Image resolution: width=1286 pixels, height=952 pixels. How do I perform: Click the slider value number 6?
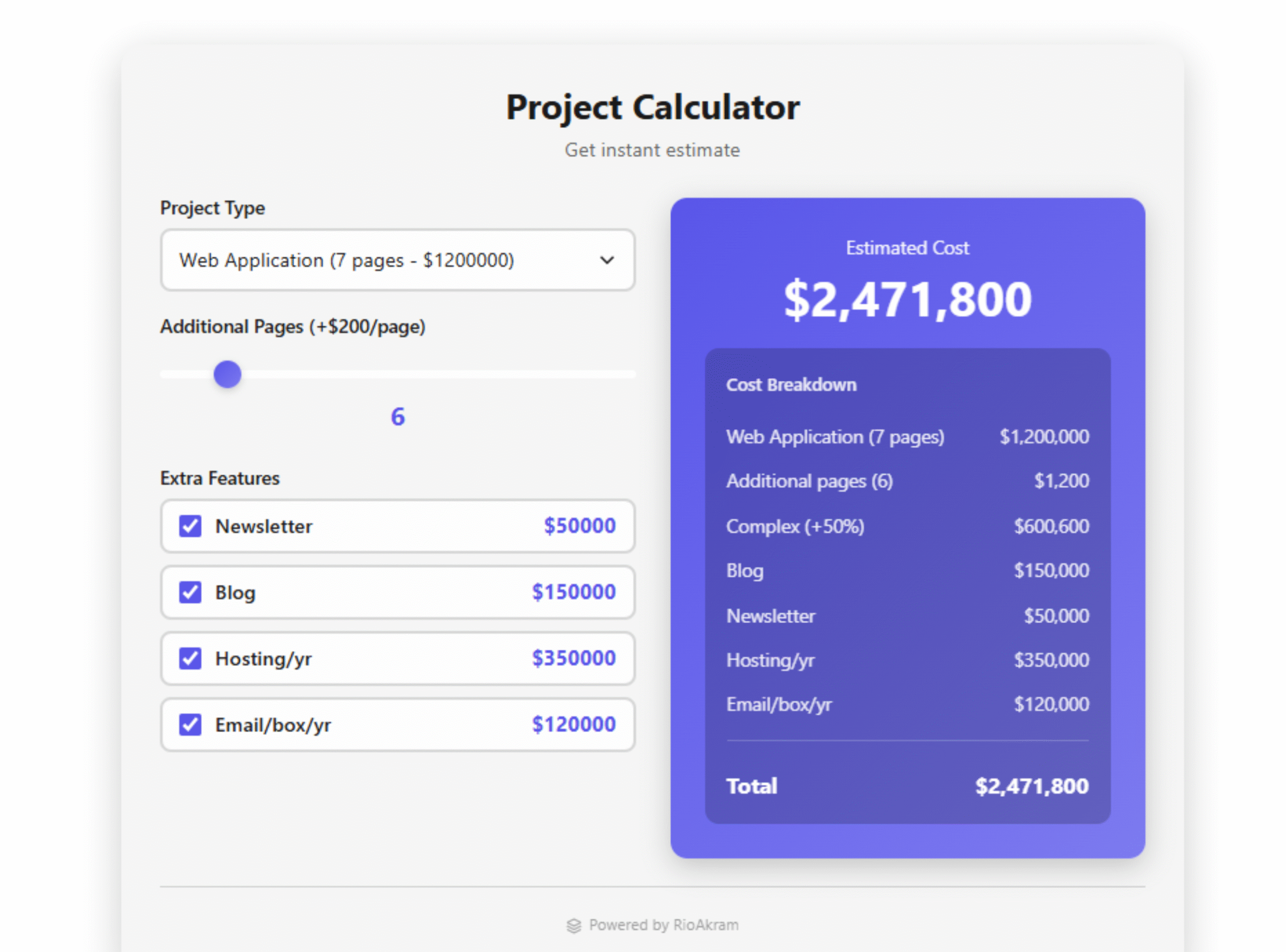click(398, 417)
